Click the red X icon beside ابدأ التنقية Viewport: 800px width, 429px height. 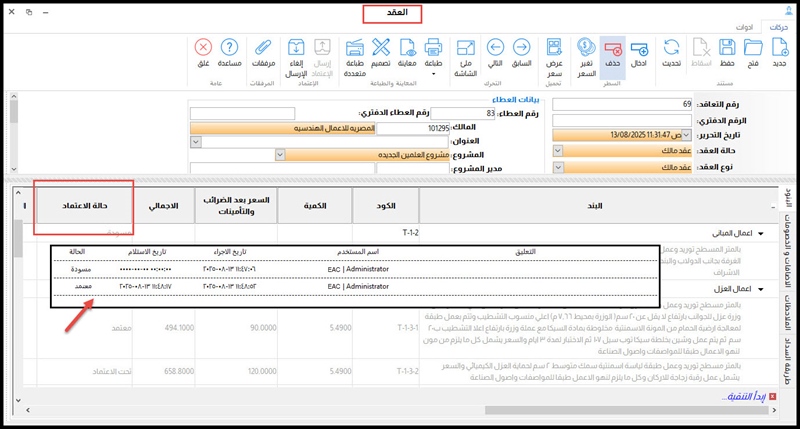click(x=772, y=396)
